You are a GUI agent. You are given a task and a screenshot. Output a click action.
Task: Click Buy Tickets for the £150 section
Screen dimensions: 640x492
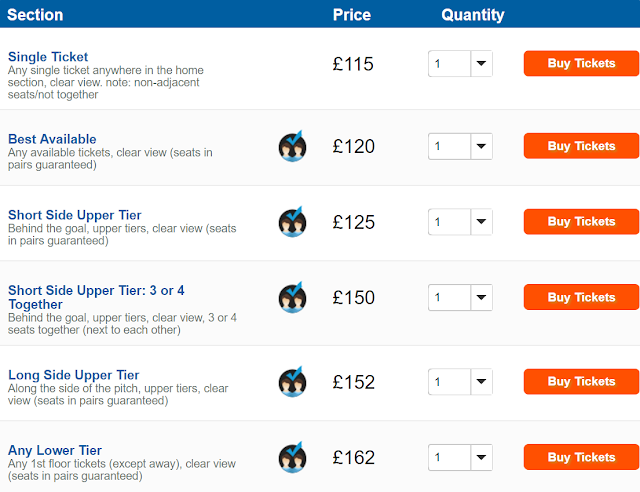[581, 298]
